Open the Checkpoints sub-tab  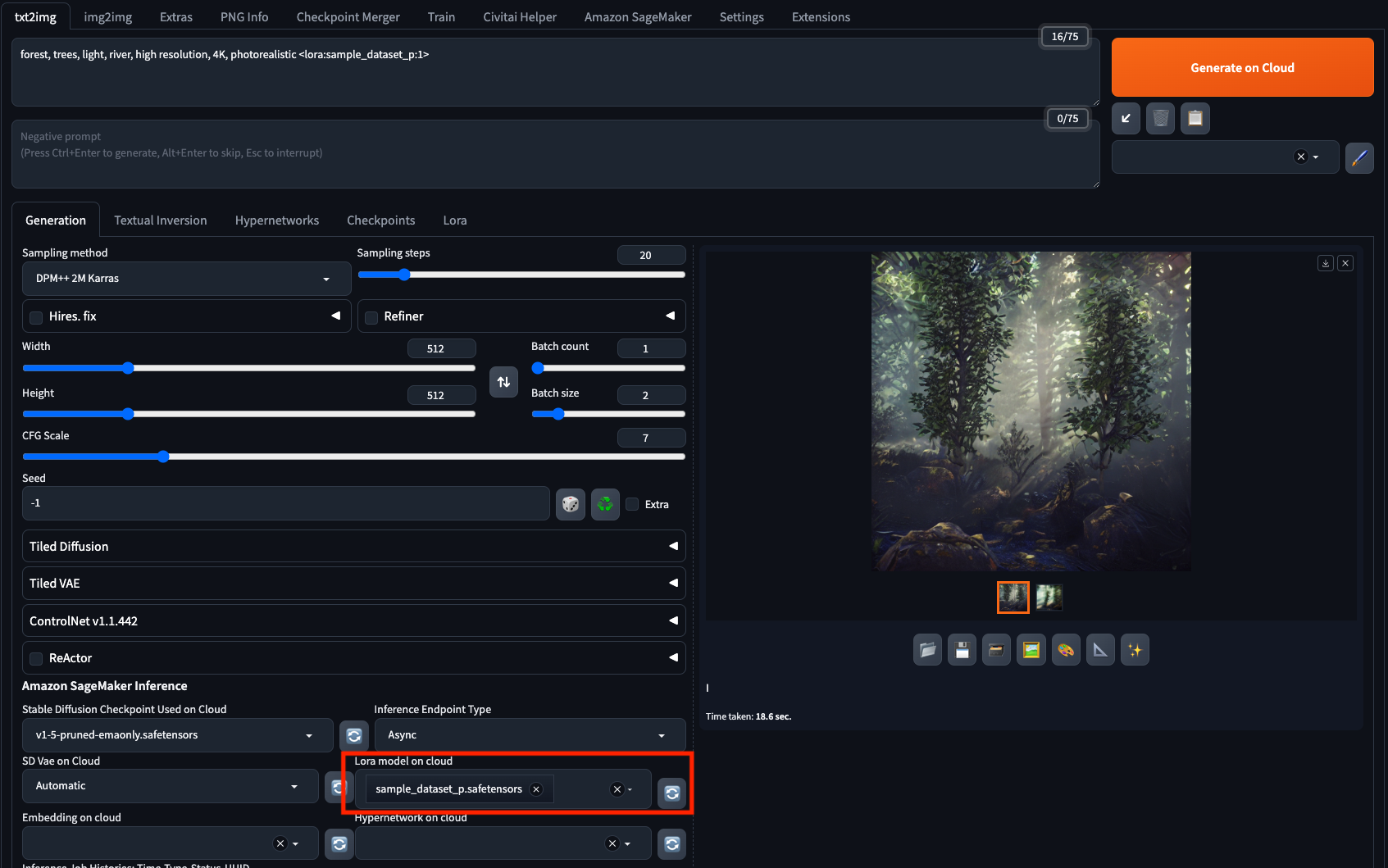pos(381,220)
